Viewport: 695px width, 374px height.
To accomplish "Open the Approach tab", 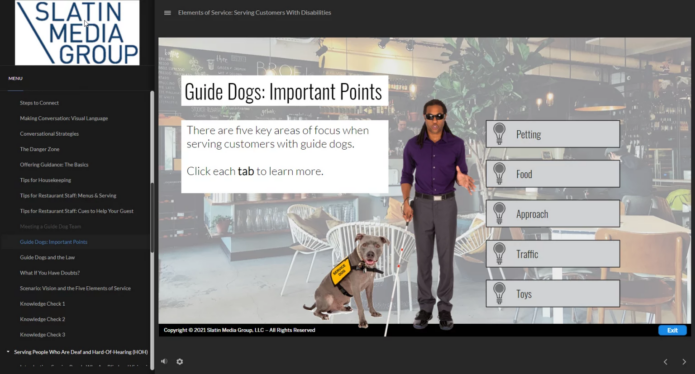I will coord(553,214).
